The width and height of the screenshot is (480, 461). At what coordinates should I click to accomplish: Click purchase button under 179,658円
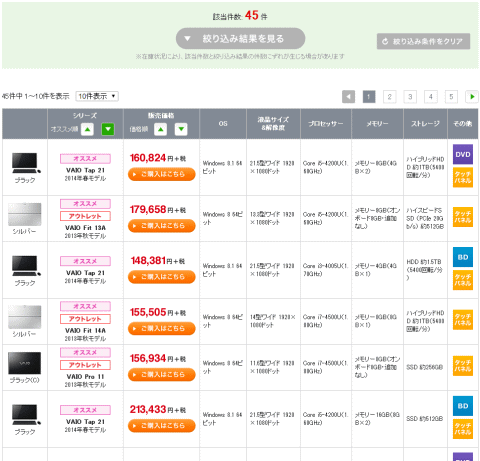(162, 226)
